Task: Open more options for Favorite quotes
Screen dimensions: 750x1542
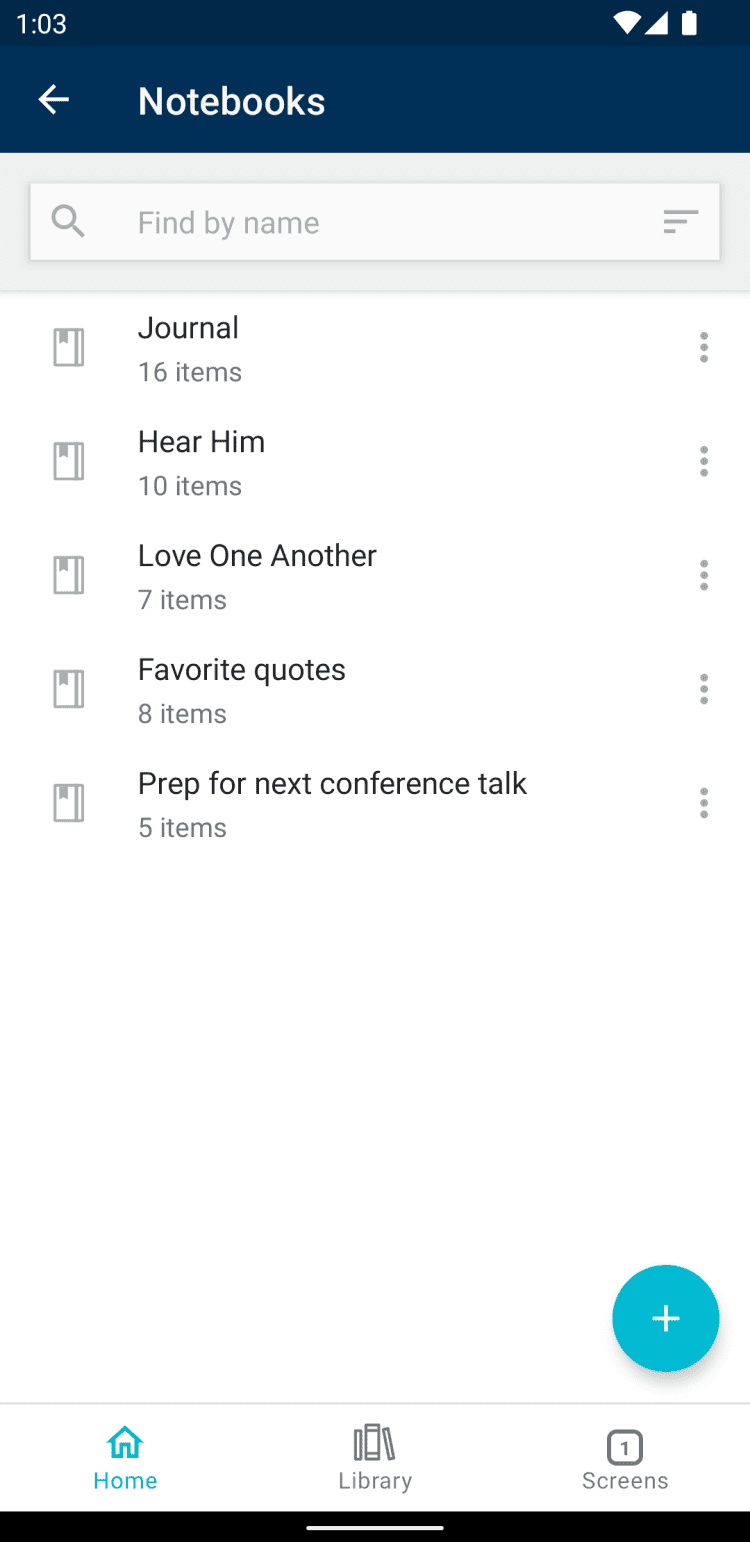Action: click(704, 690)
